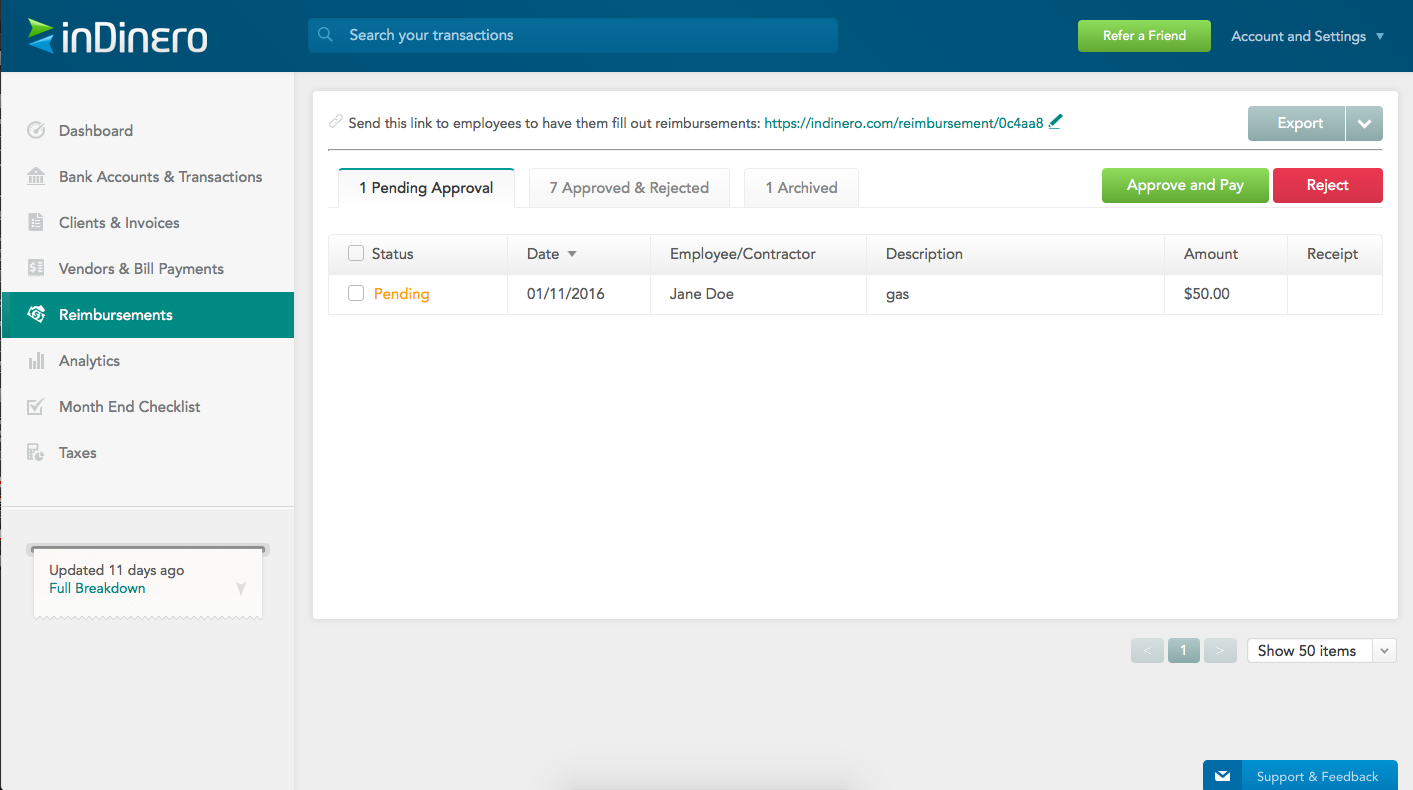Click the Dashboard gauge icon
Image resolution: width=1413 pixels, height=790 pixels.
(36, 131)
